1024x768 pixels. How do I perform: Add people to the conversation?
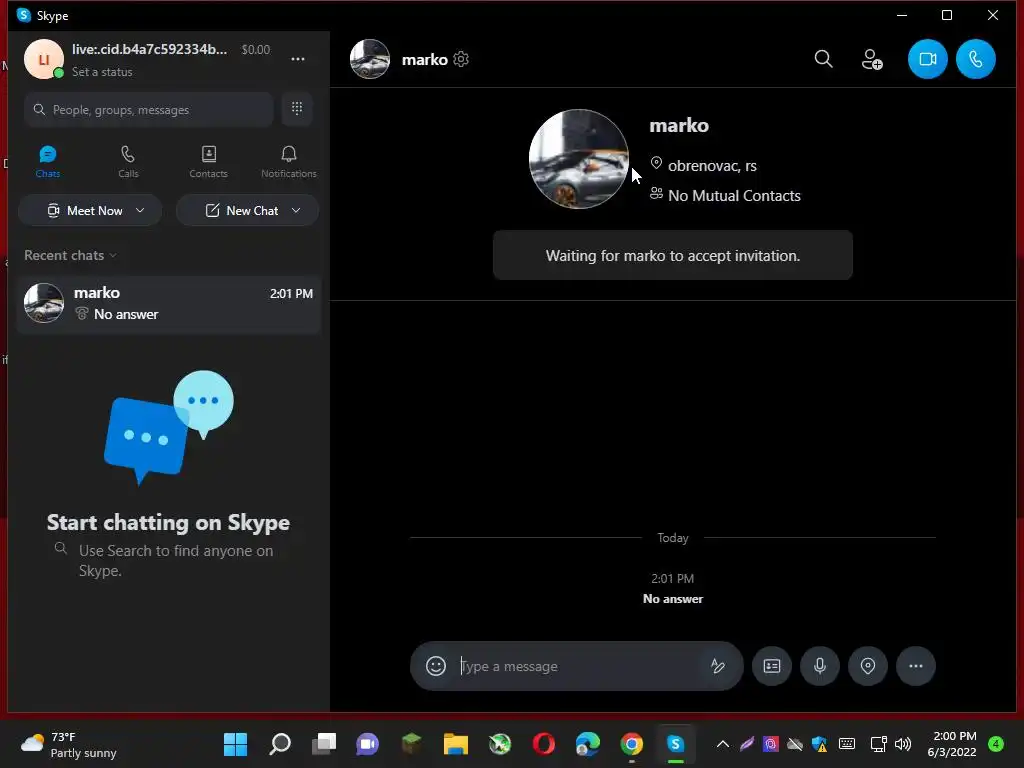[872, 59]
